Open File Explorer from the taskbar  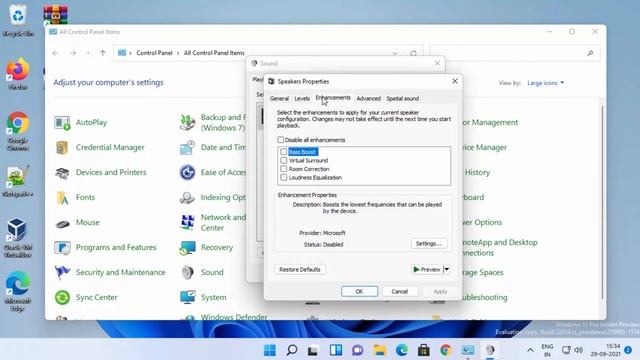click(380, 350)
